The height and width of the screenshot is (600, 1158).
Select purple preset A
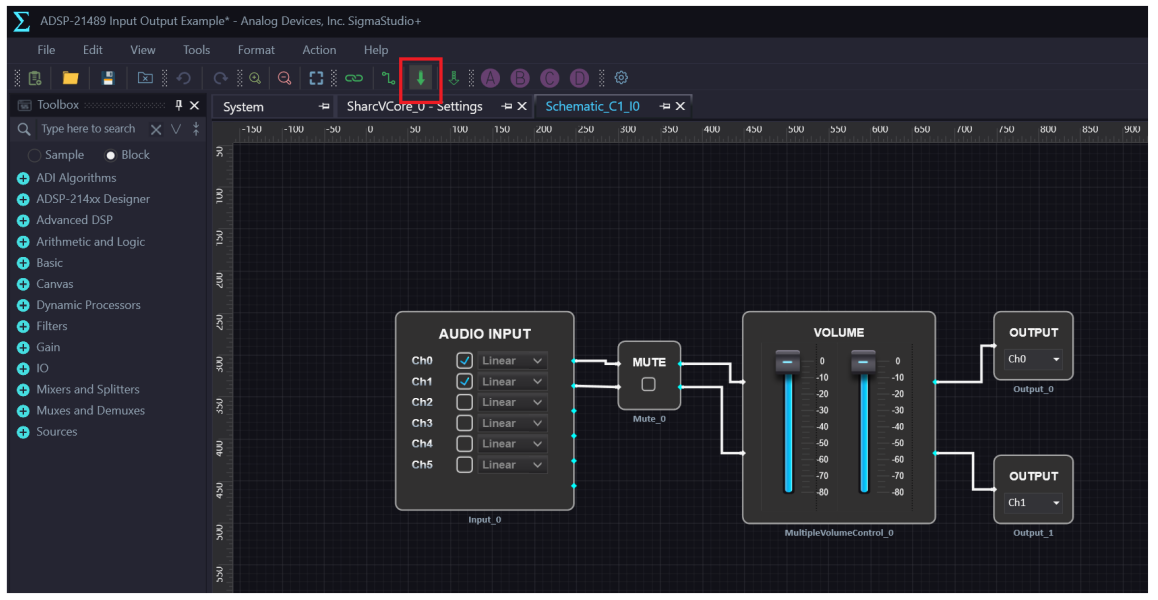[x=490, y=78]
